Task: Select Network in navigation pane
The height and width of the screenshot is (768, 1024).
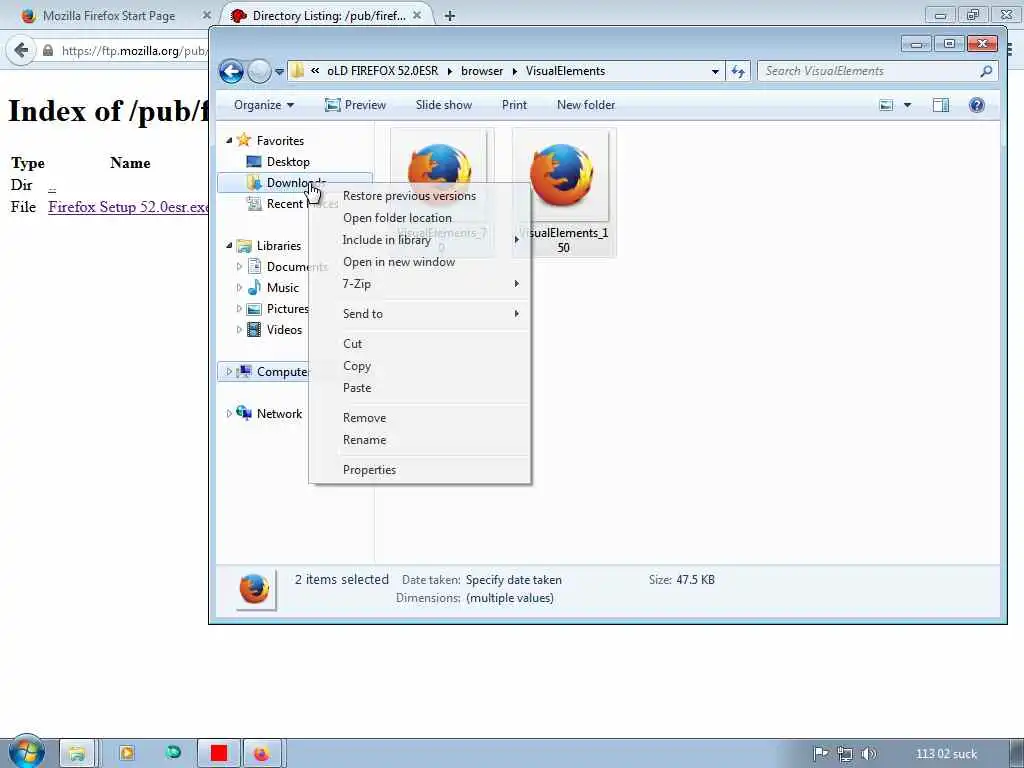Action: click(x=279, y=413)
